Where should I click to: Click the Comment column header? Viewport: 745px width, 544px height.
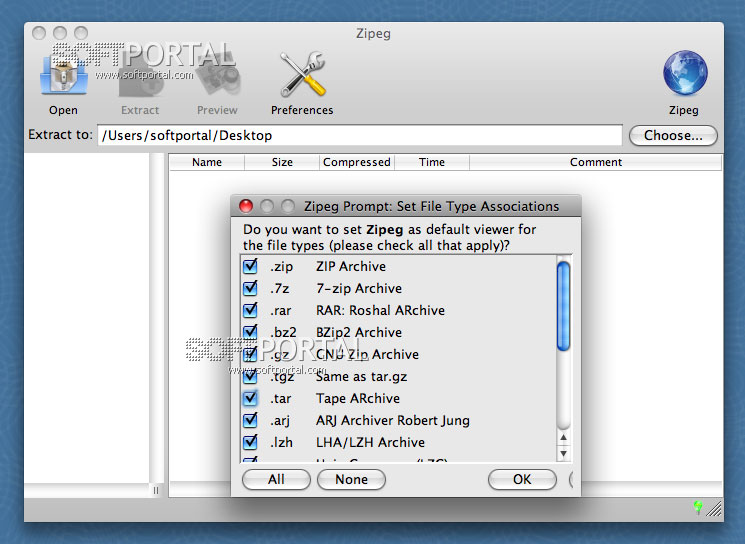pyautogui.click(x=596, y=162)
